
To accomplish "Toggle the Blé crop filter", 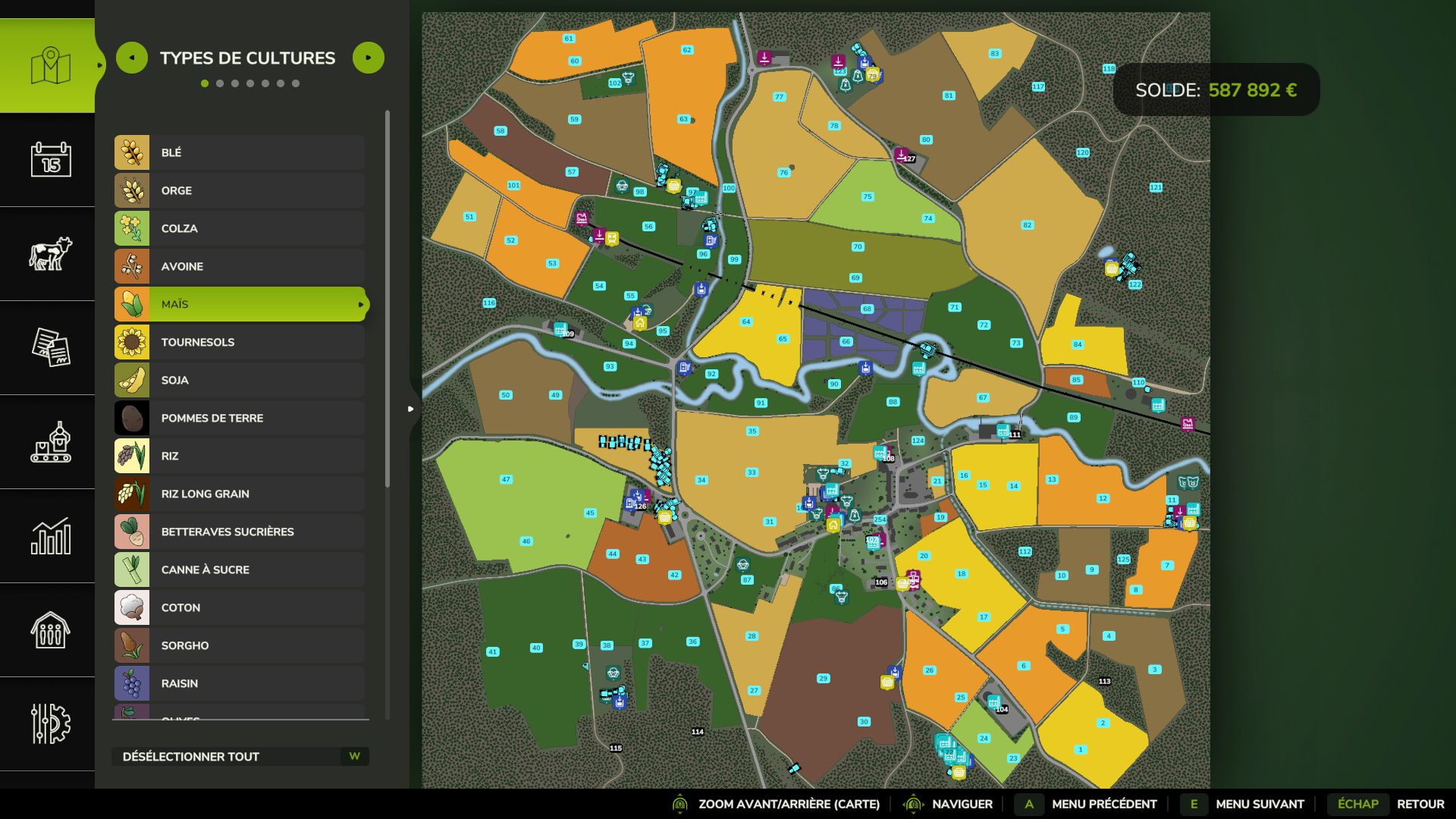I will (x=240, y=152).
